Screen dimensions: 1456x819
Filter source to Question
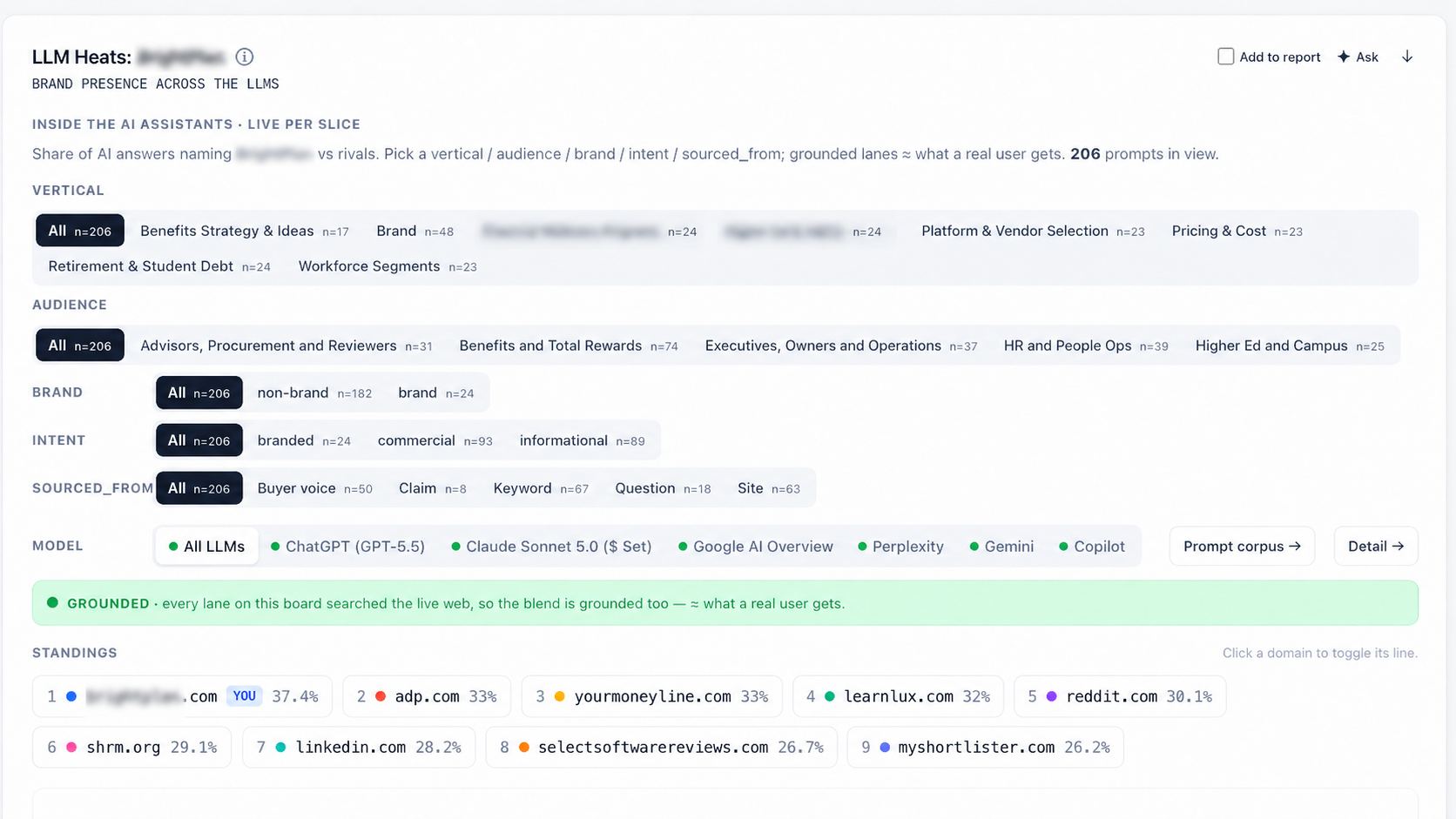(663, 488)
